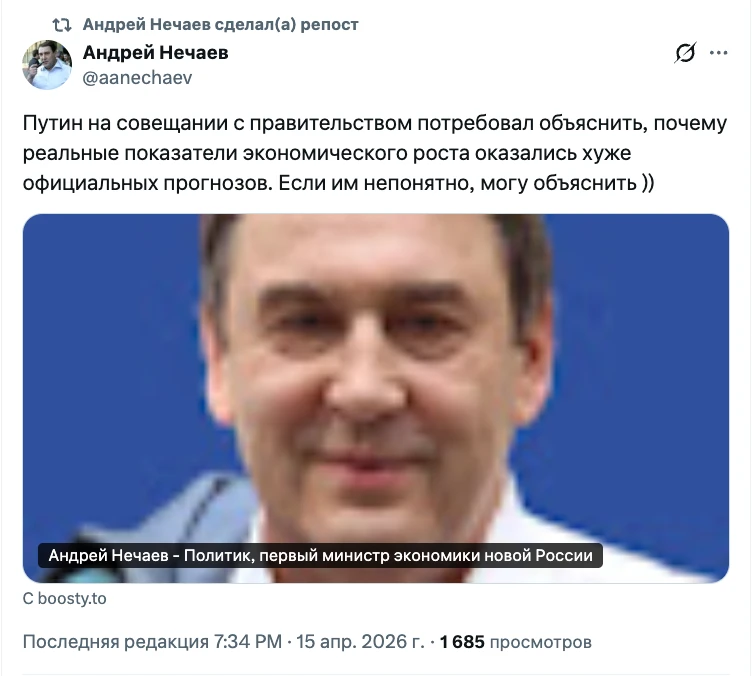Screen dimensions: 753x676
Task: Click the repost arrows icon above the tweet
Action: click(62, 24)
